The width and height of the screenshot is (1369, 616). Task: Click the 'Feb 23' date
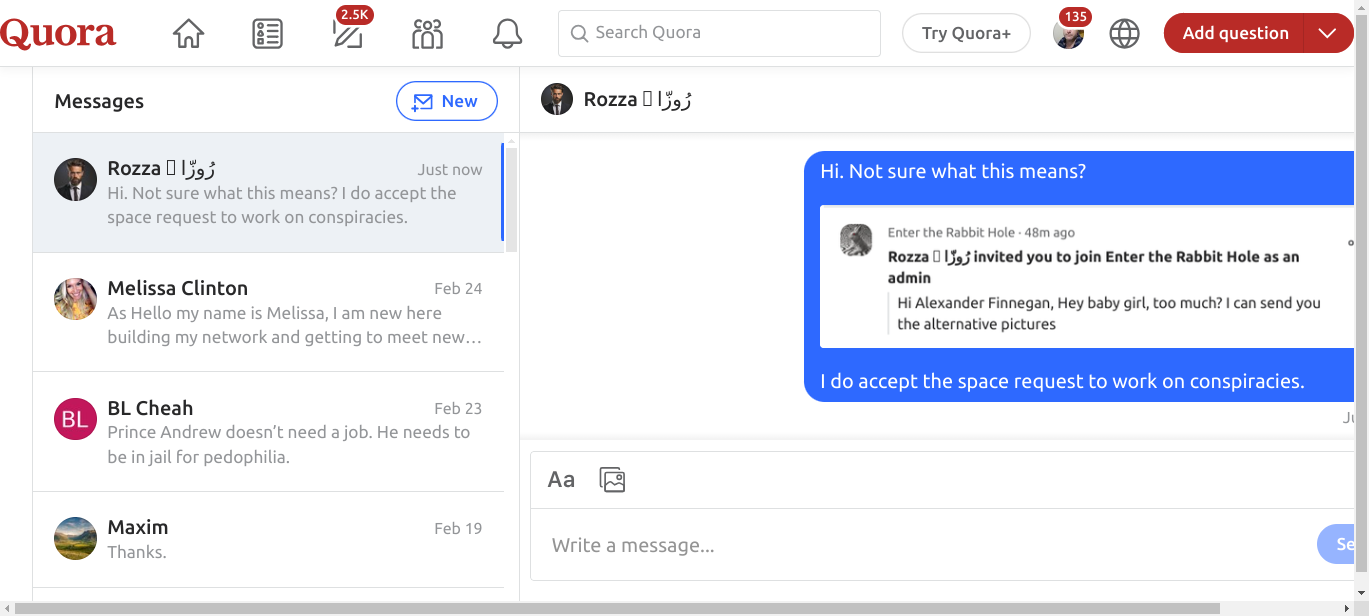pos(458,409)
